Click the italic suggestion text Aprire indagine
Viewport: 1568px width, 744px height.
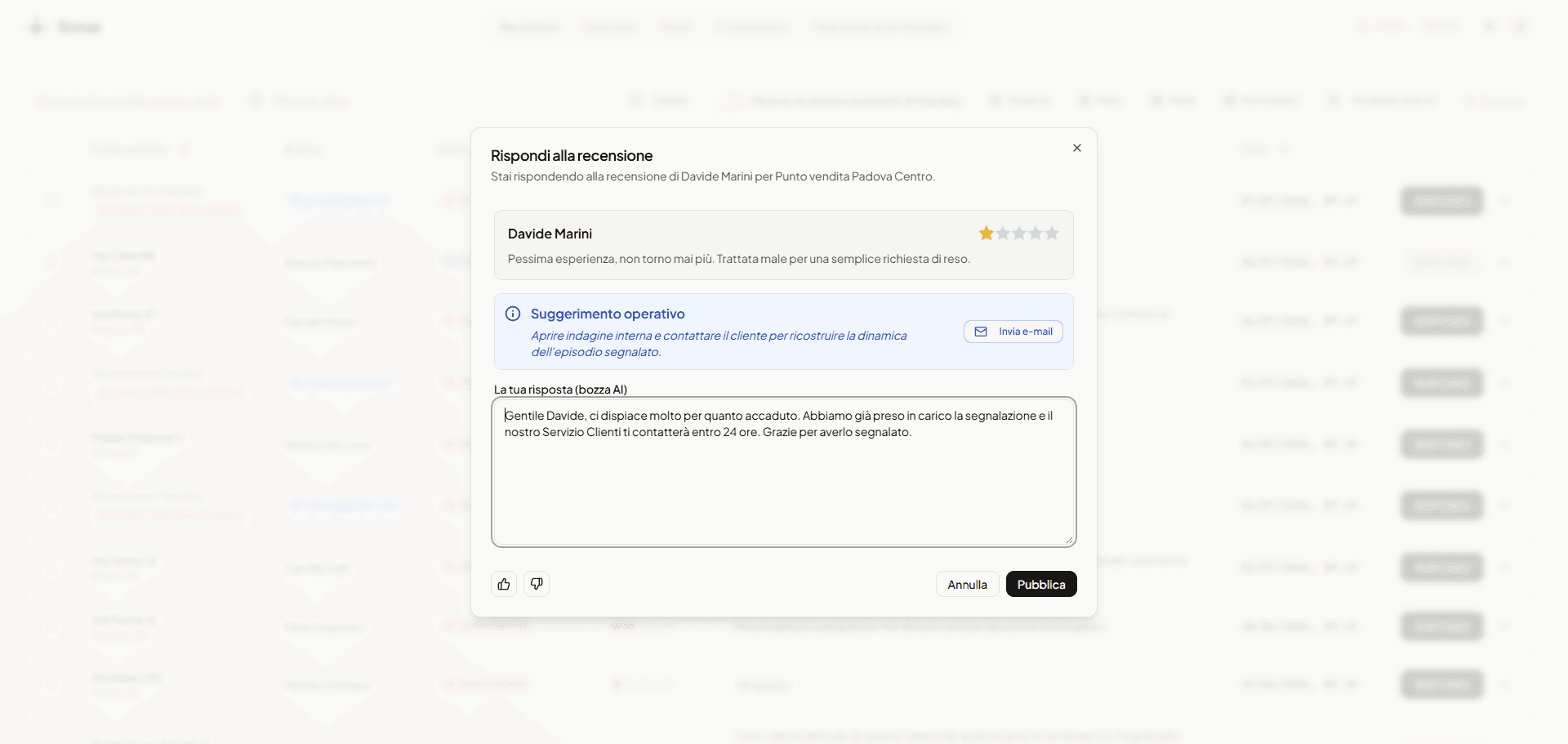(719, 344)
